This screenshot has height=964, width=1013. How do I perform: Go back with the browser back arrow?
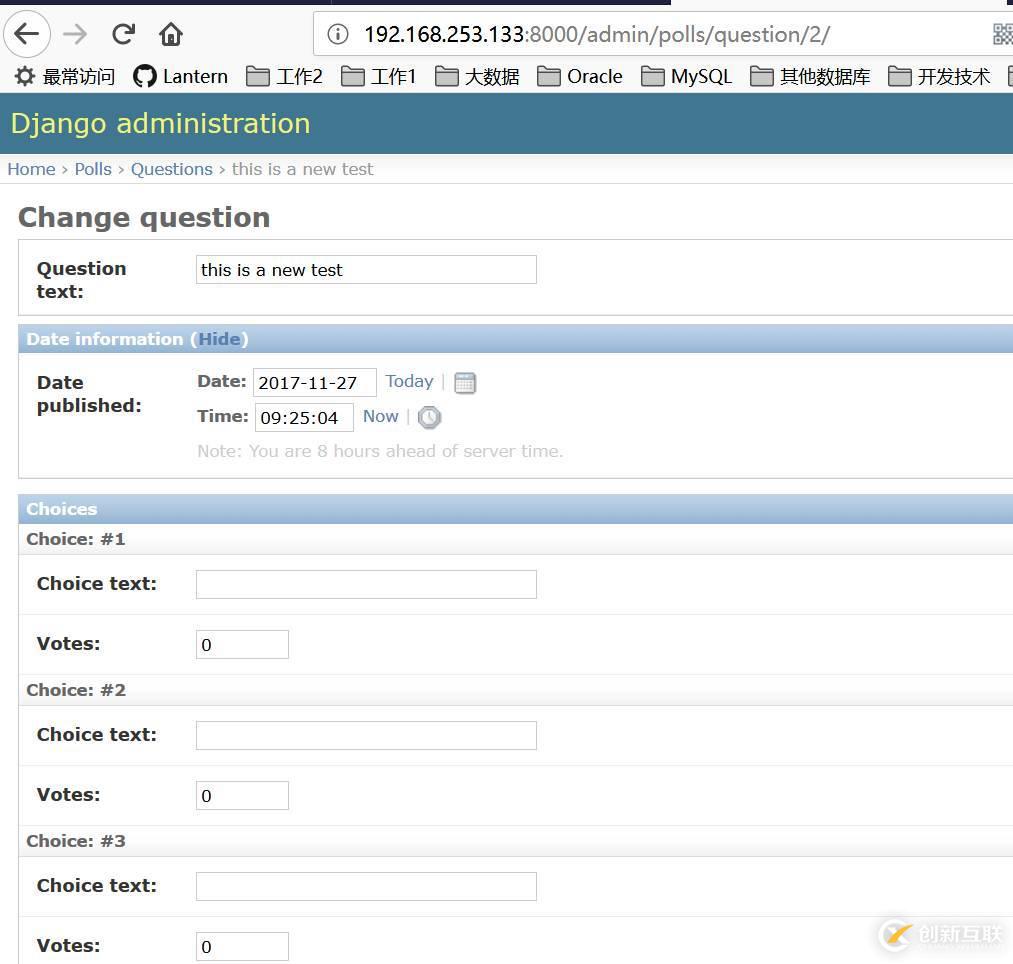click(27, 34)
